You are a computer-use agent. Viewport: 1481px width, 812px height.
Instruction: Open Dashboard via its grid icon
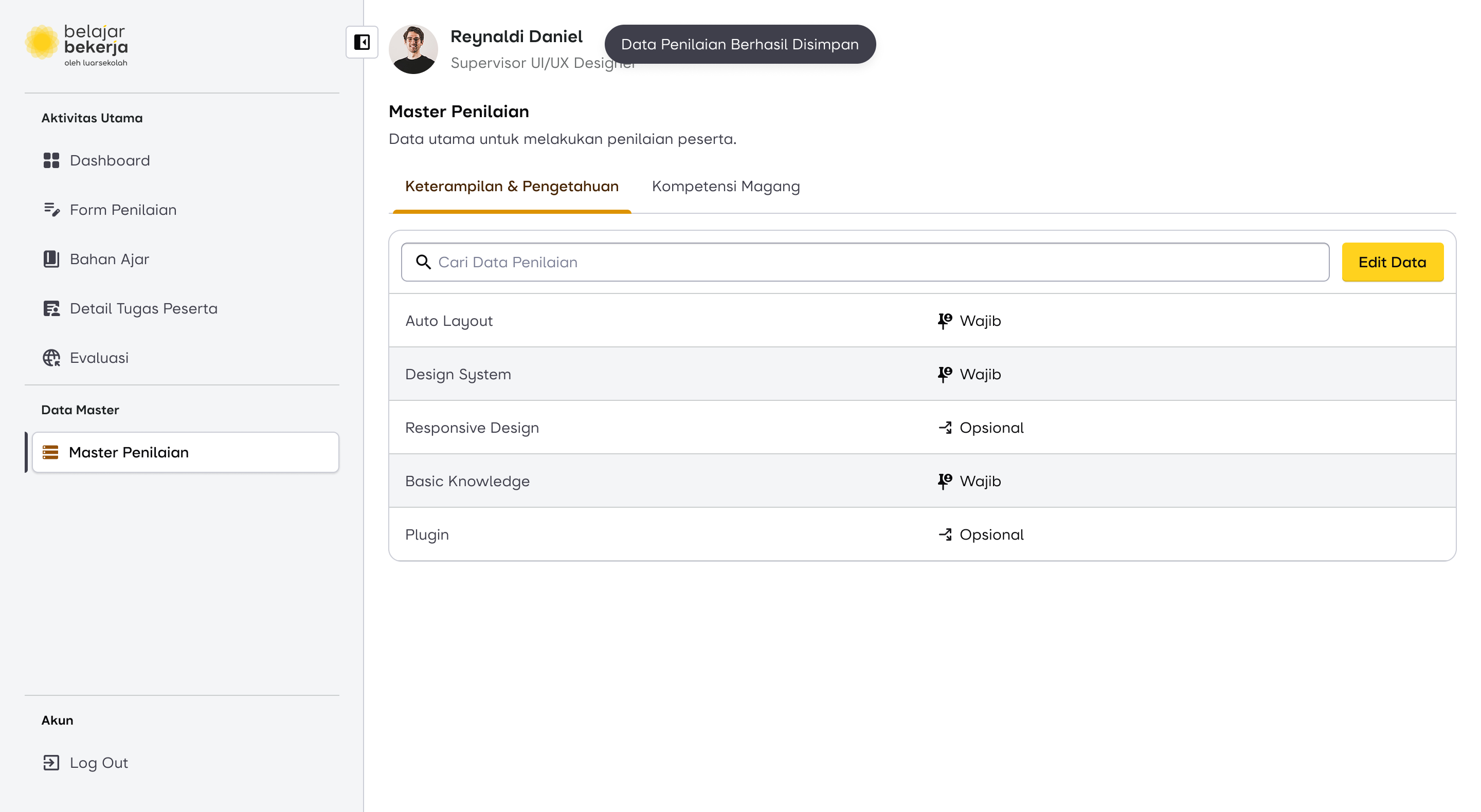[51, 160]
